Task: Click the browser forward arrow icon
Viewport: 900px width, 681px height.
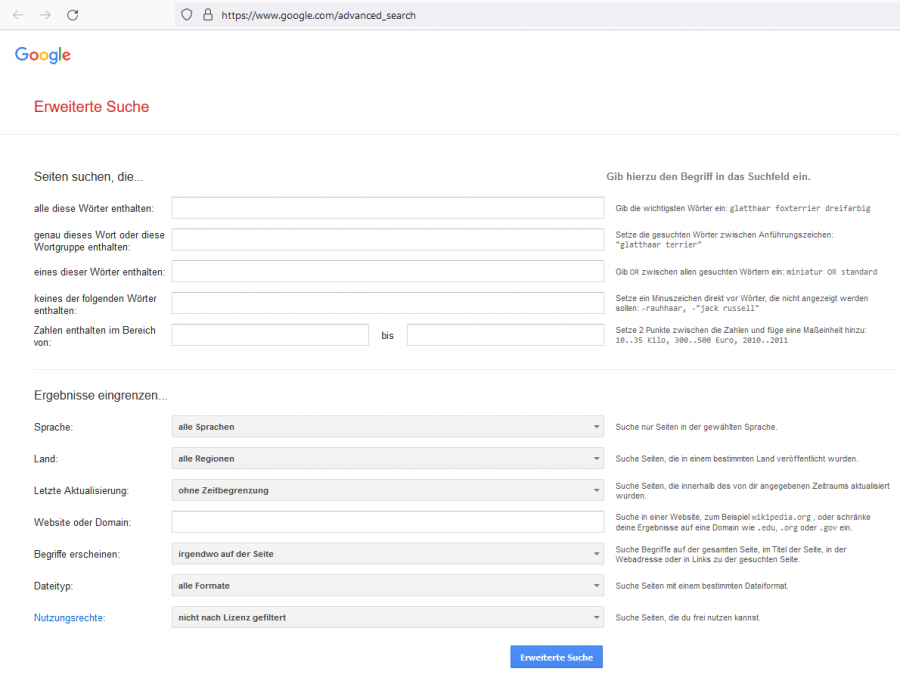Action: click(x=45, y=15)
